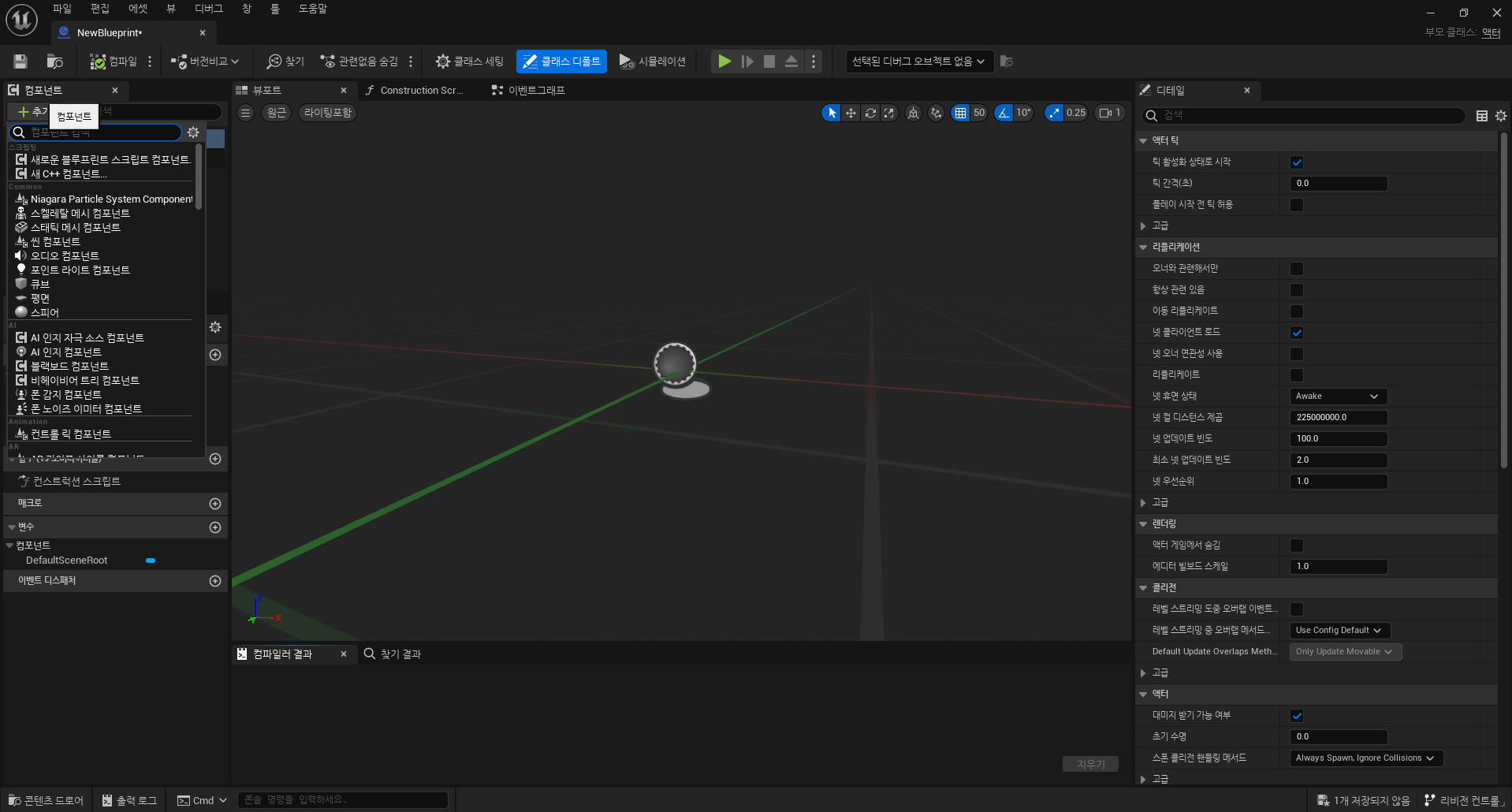Open 출력 로그 output log
Image resolution: width=1512 pixels, height=812 pixels.
tap(129, 800)
